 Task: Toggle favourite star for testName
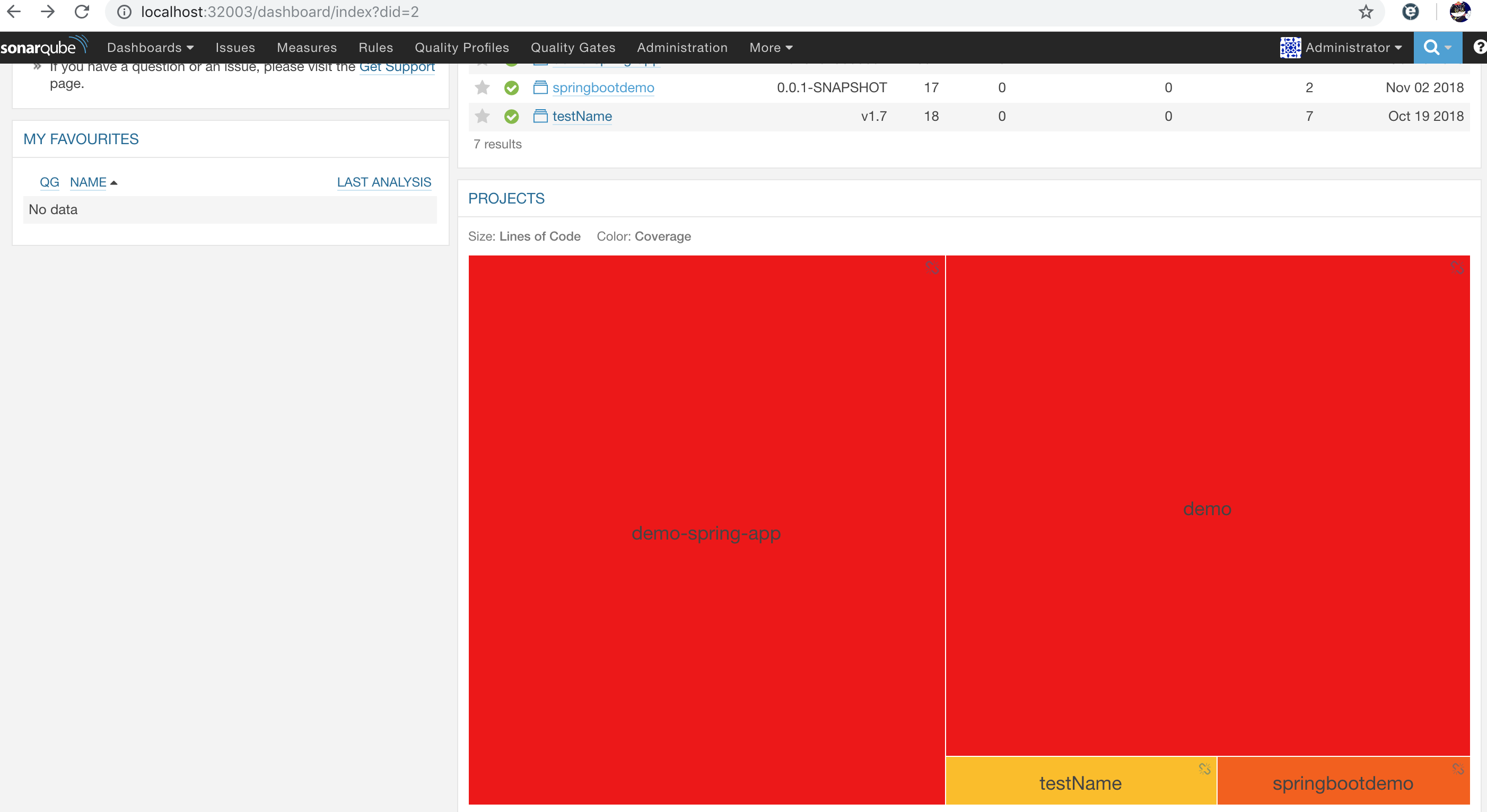click(x=482, y=116)
